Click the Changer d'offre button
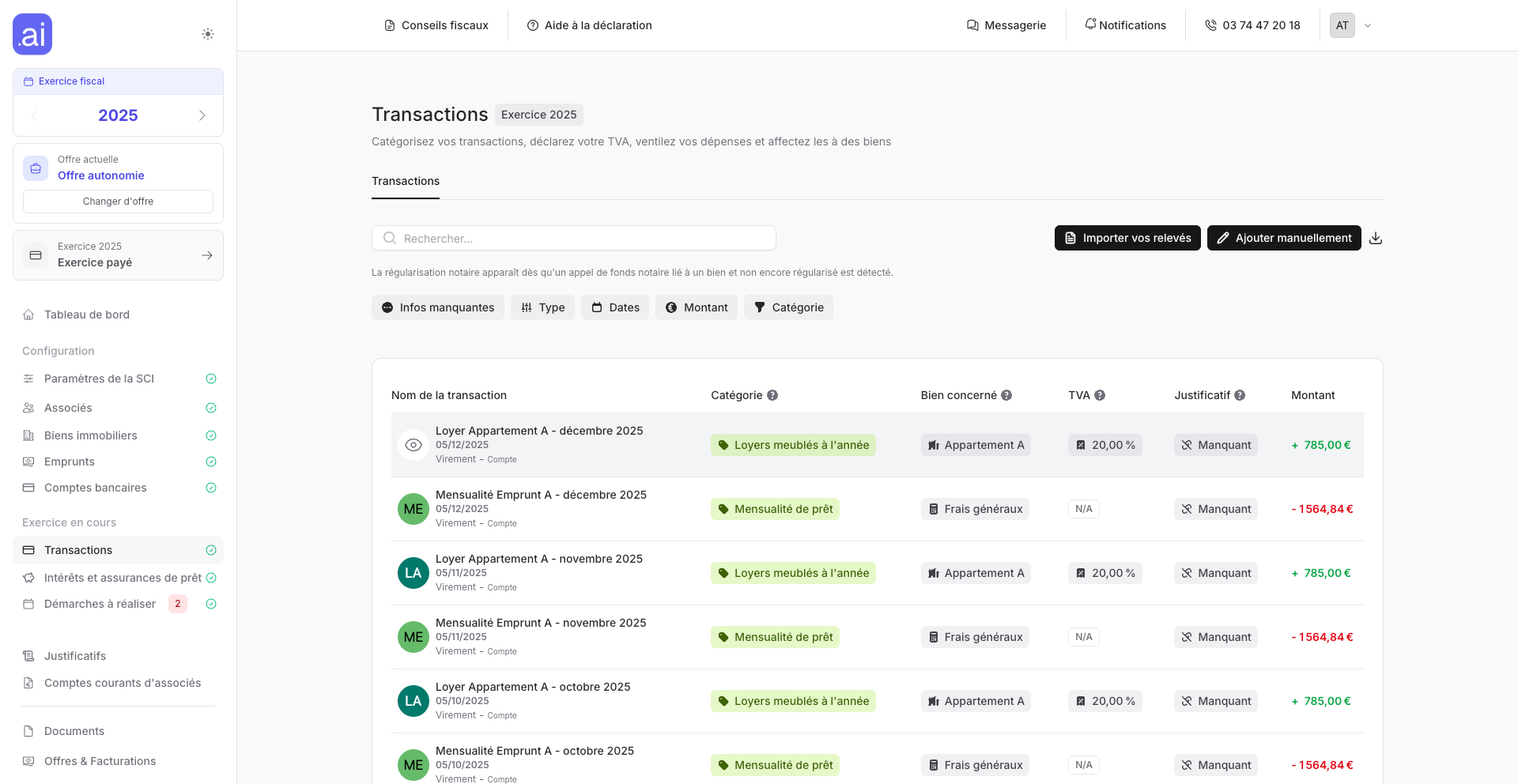1518x784 pixels. [118, 202]
